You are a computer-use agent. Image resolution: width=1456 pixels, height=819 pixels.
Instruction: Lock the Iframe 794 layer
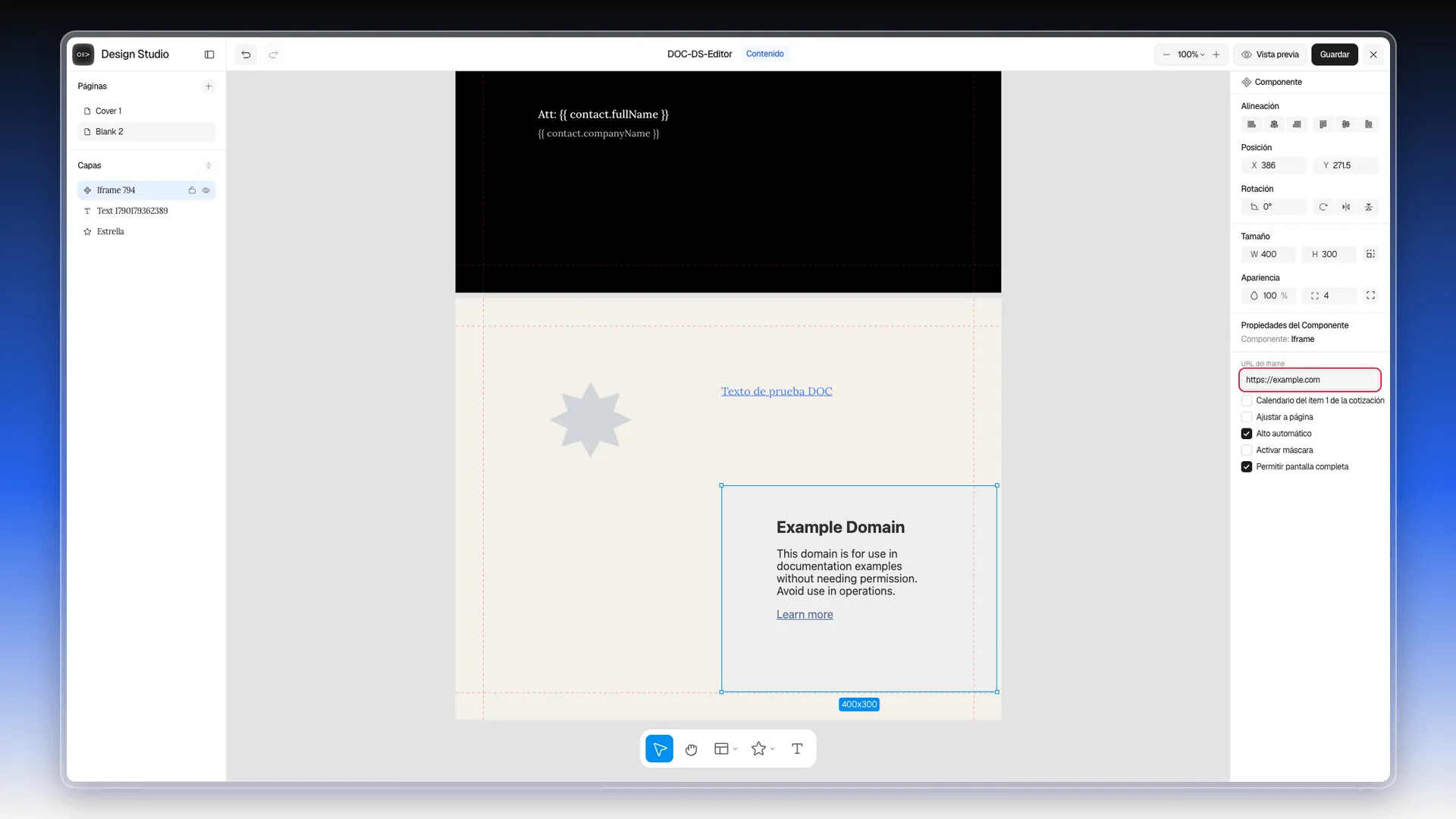coord(192,190)
